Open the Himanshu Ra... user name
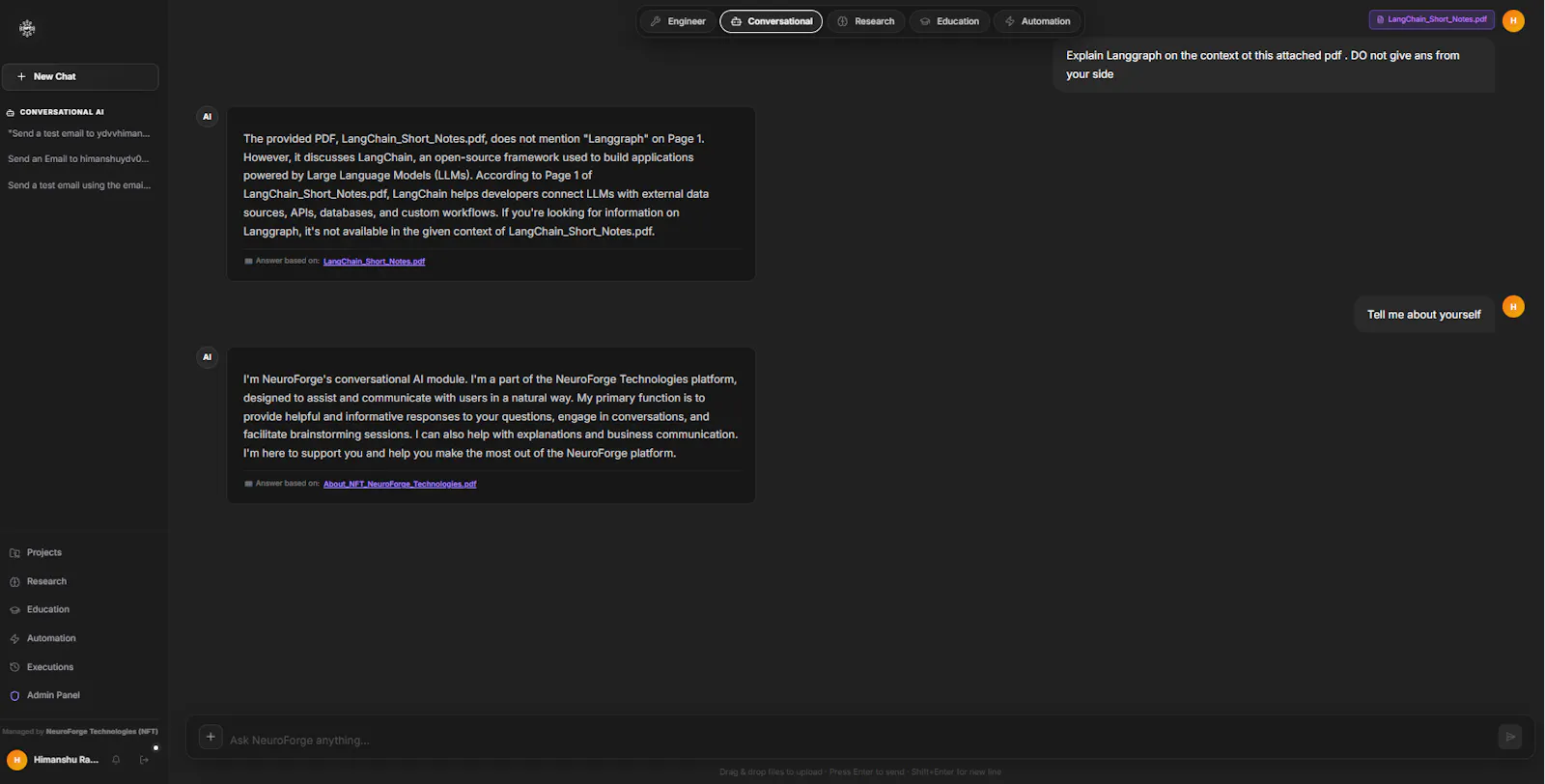 66,760
